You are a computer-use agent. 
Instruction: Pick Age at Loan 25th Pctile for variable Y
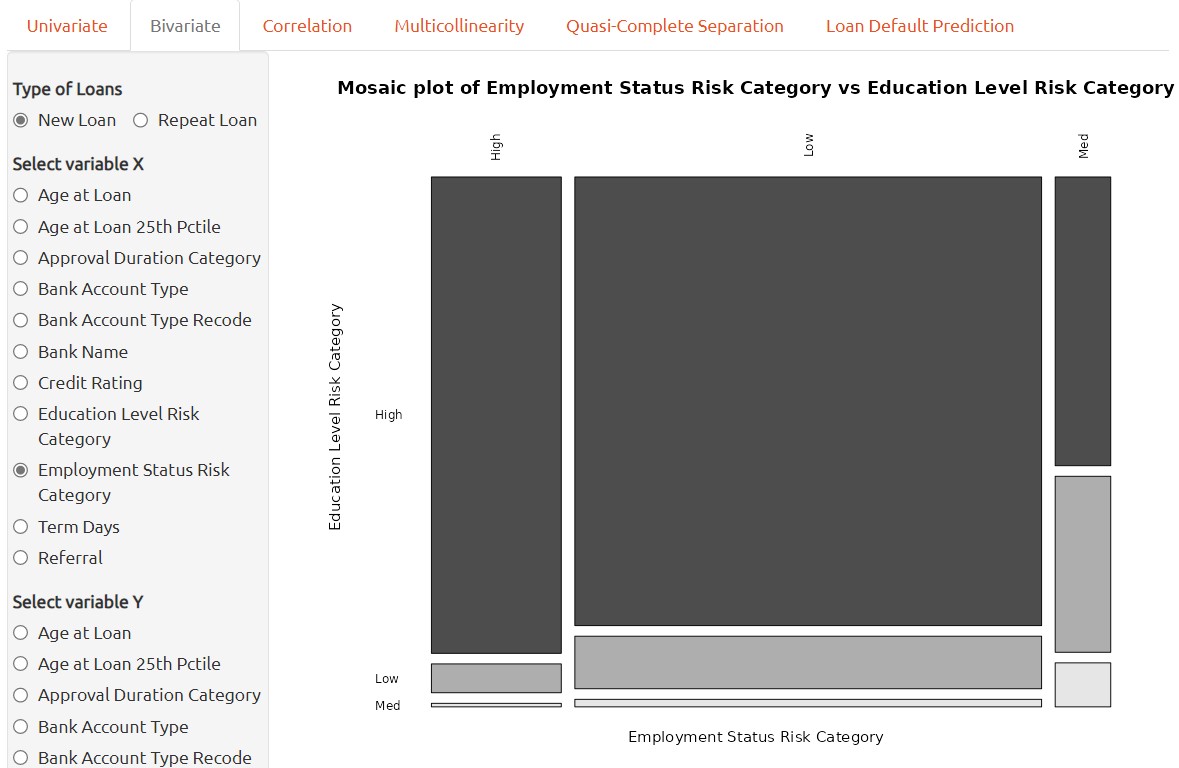tap(21, 664)
